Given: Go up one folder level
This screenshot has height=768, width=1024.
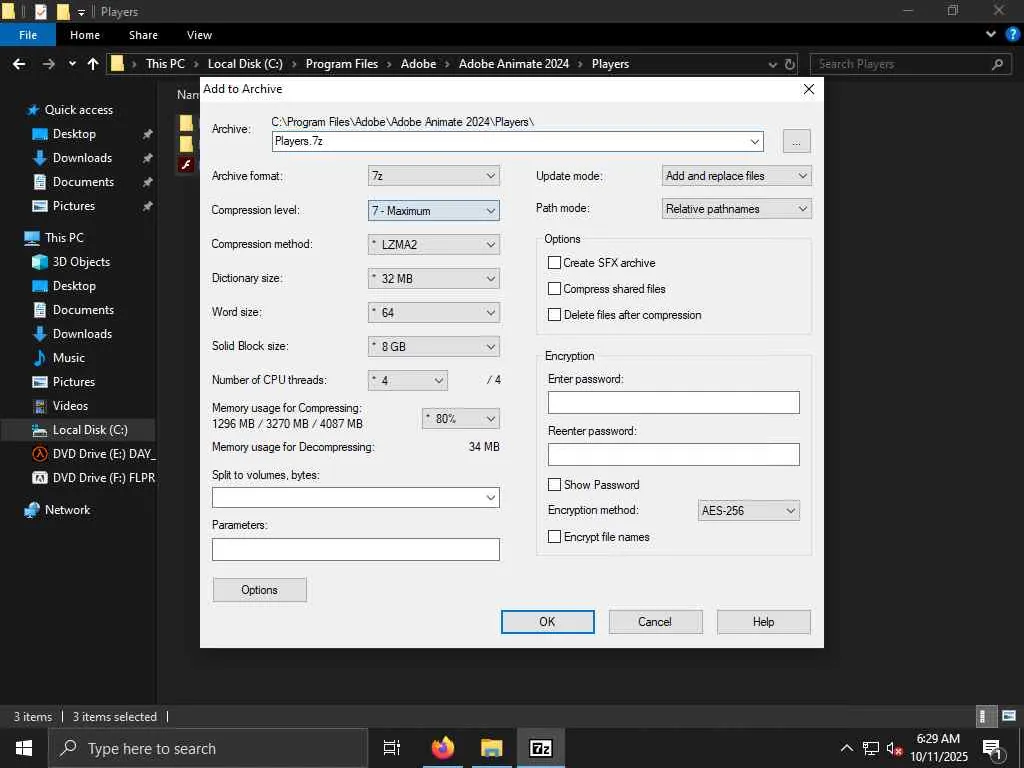Looking at the screenshot, I should click(x=93, y=64).
